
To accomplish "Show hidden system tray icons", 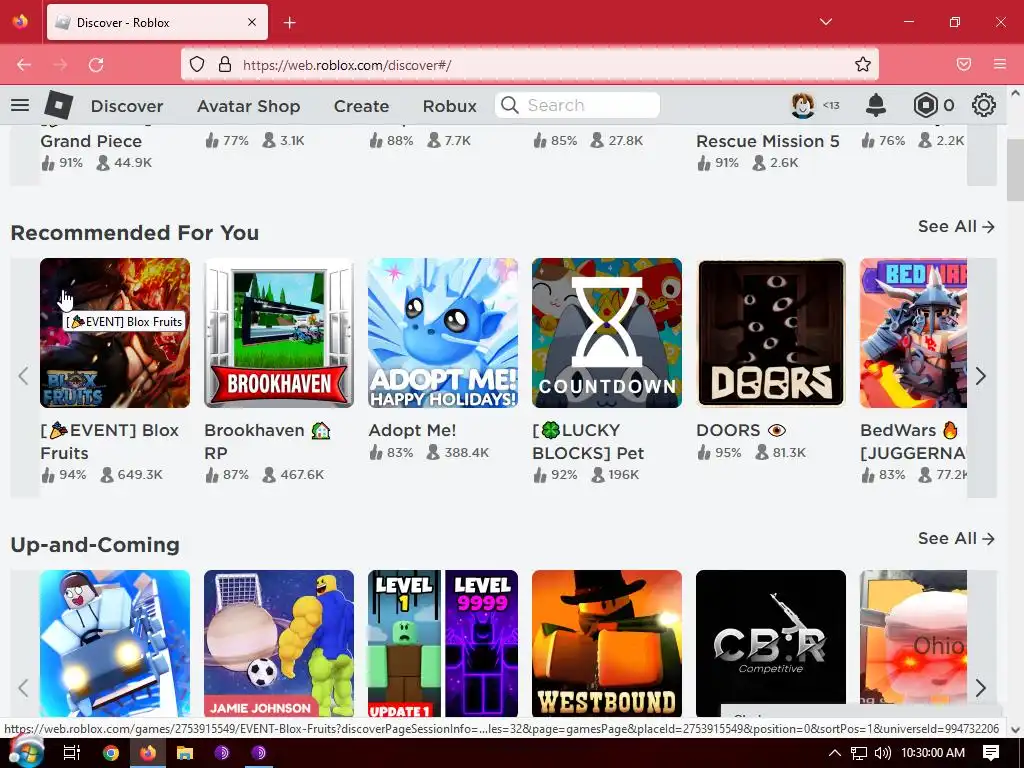I will point(835,753).
